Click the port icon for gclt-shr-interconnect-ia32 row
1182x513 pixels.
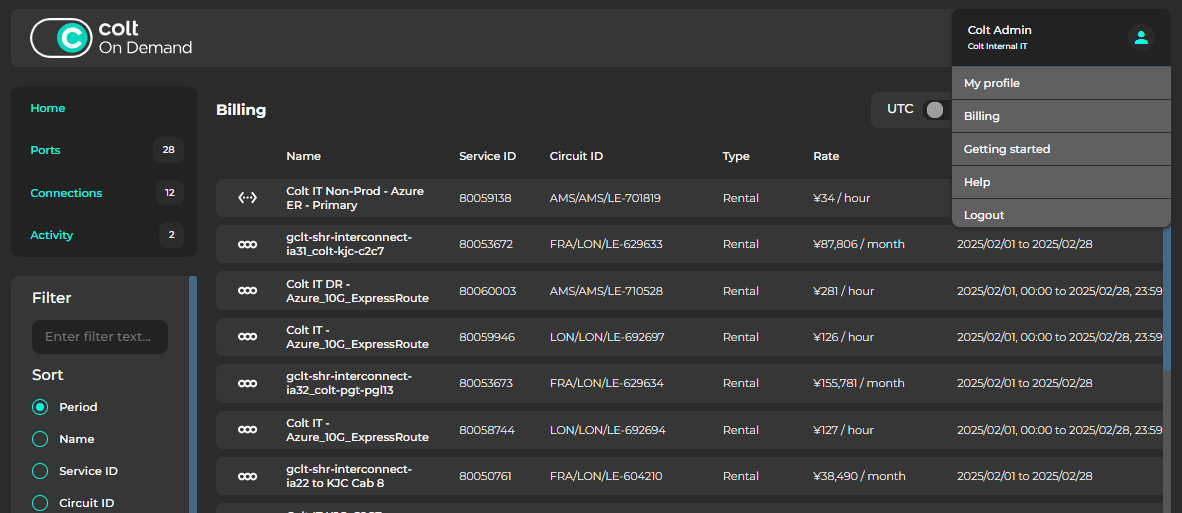247,383
